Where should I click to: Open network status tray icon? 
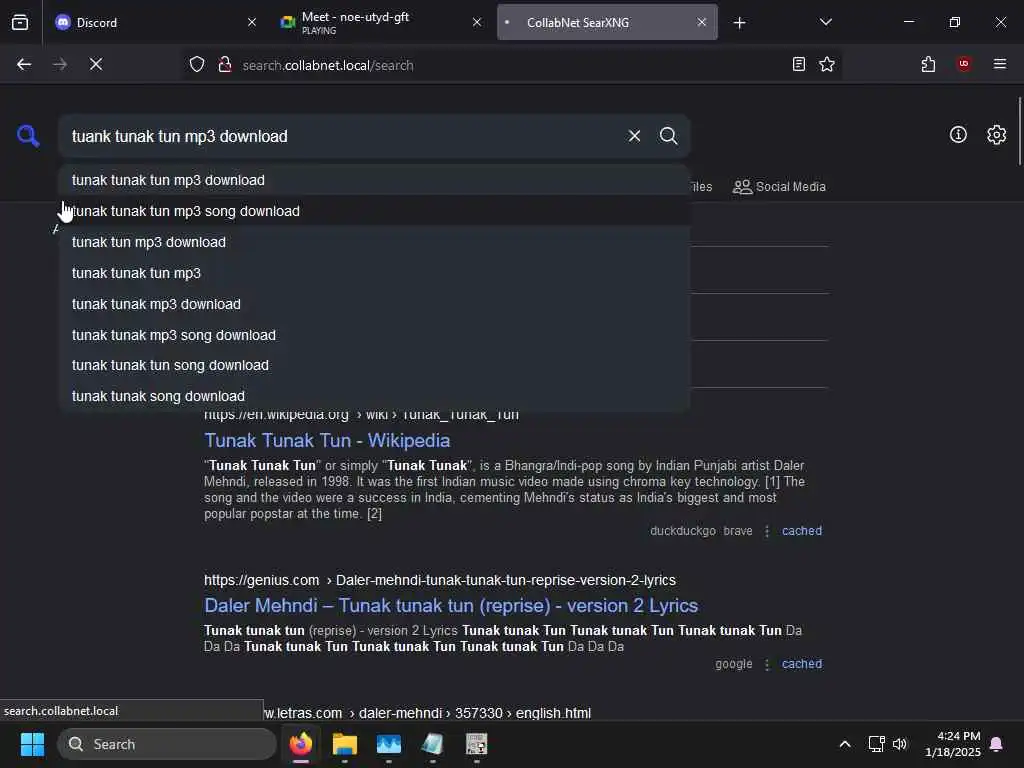point(876,744)
